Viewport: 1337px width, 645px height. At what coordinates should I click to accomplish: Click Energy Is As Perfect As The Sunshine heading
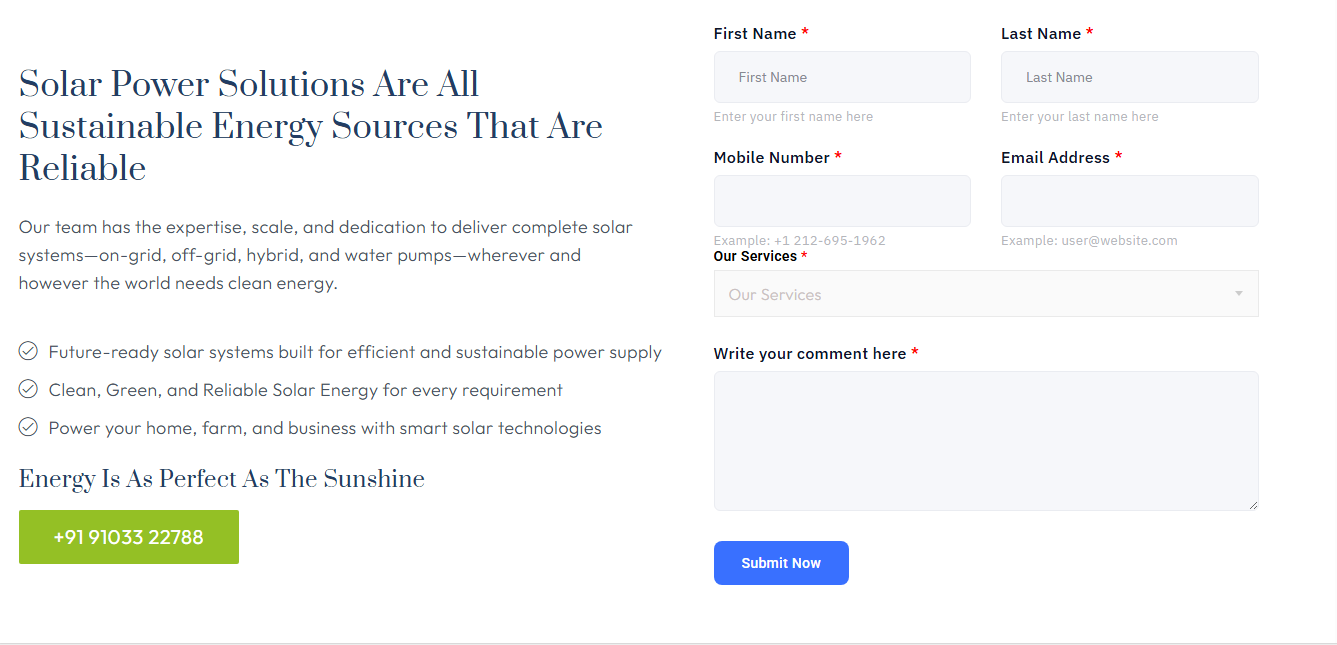click(221, 479)
